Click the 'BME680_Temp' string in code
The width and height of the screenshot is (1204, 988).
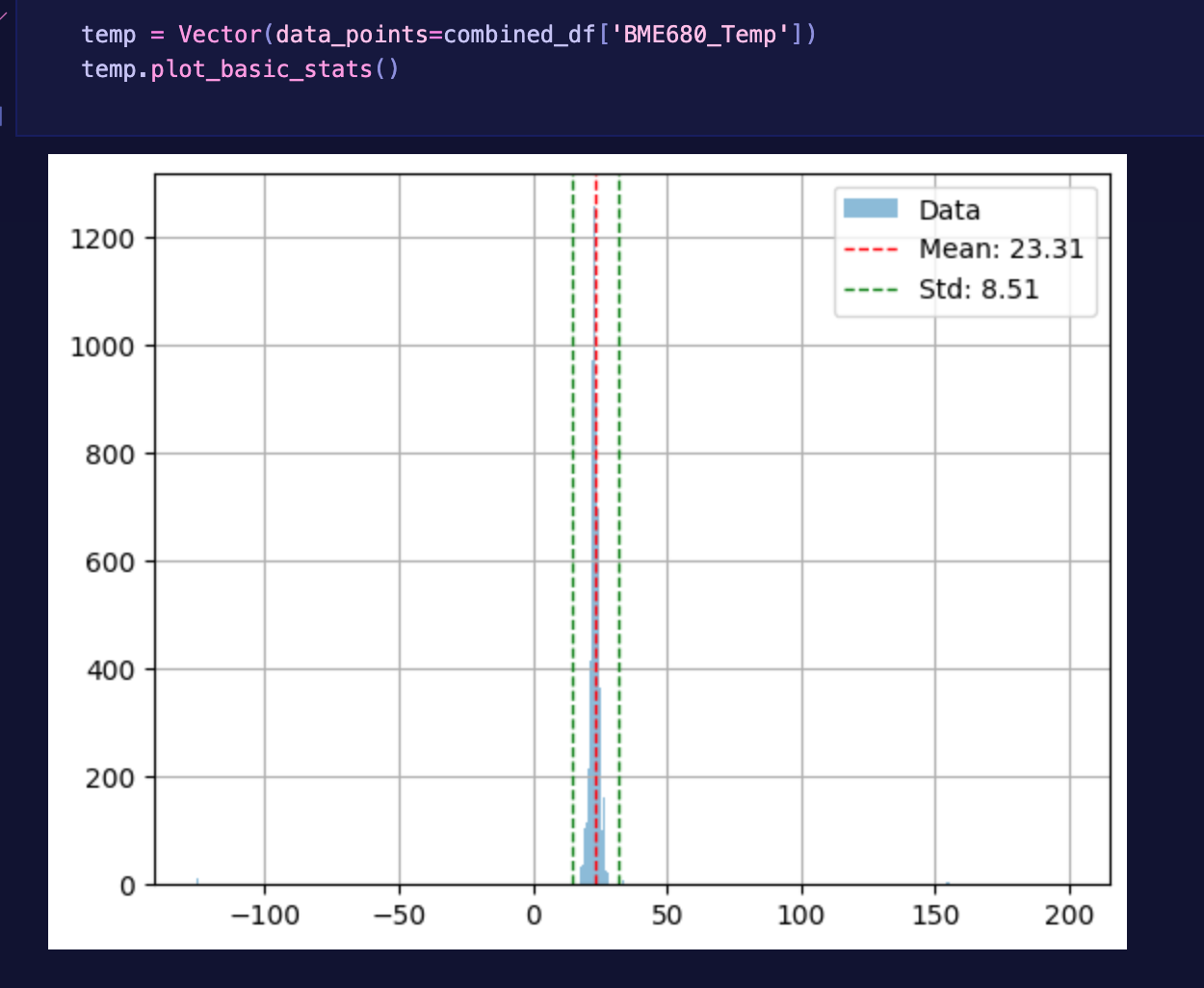pyautogui.click(x=699, y=35)
